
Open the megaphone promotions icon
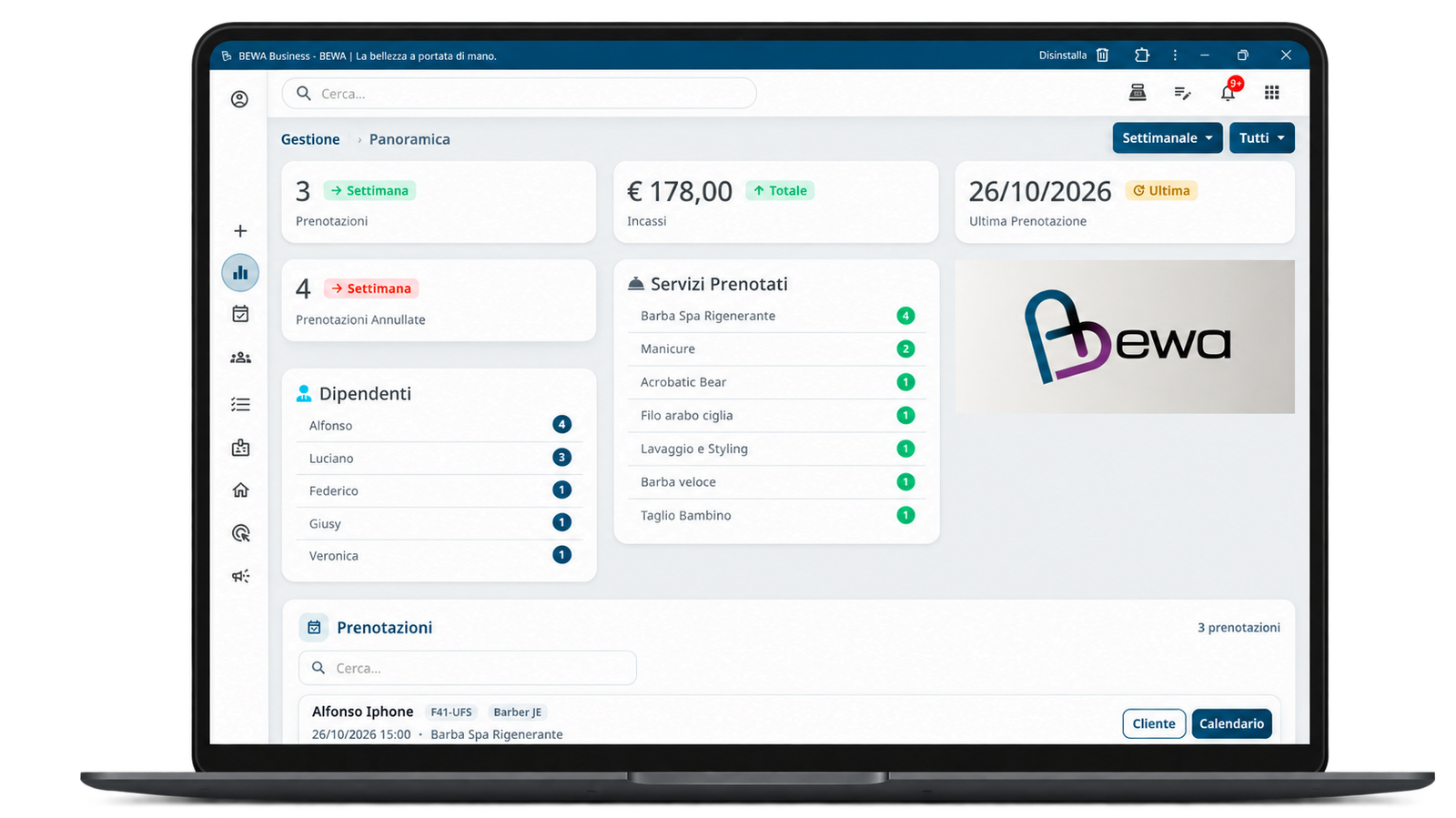click(240, 576)
